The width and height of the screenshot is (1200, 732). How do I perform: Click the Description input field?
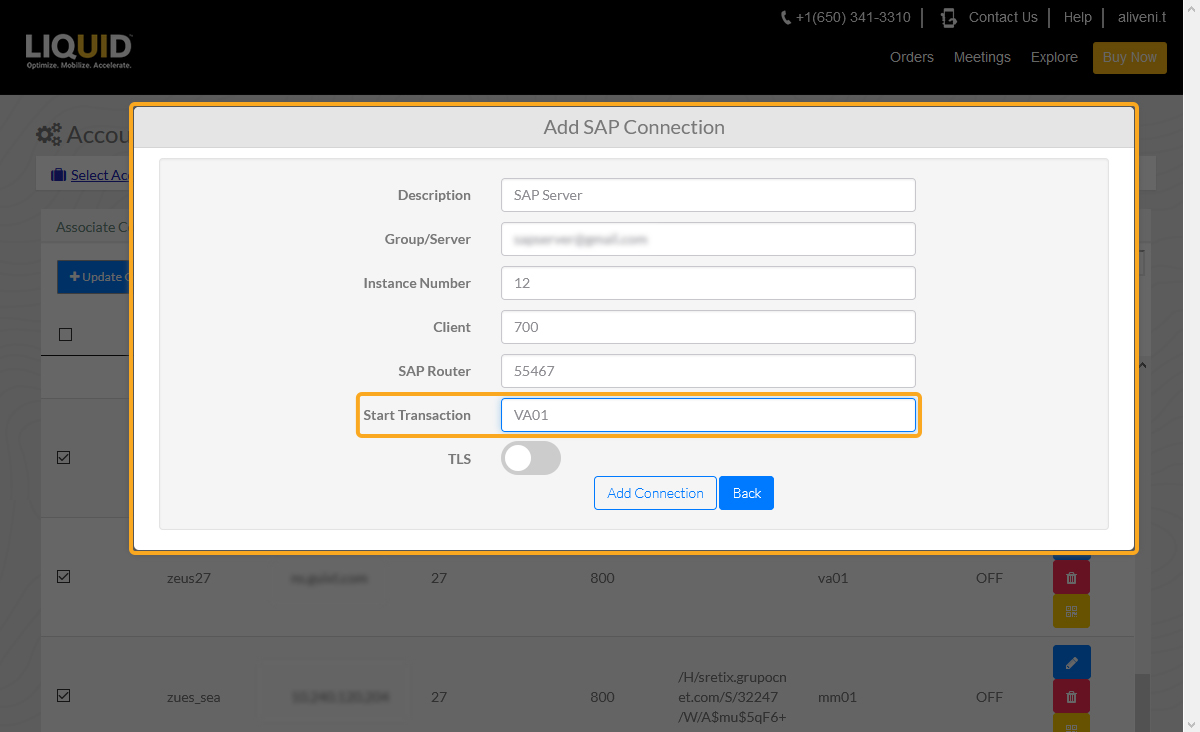pos(708,195)
